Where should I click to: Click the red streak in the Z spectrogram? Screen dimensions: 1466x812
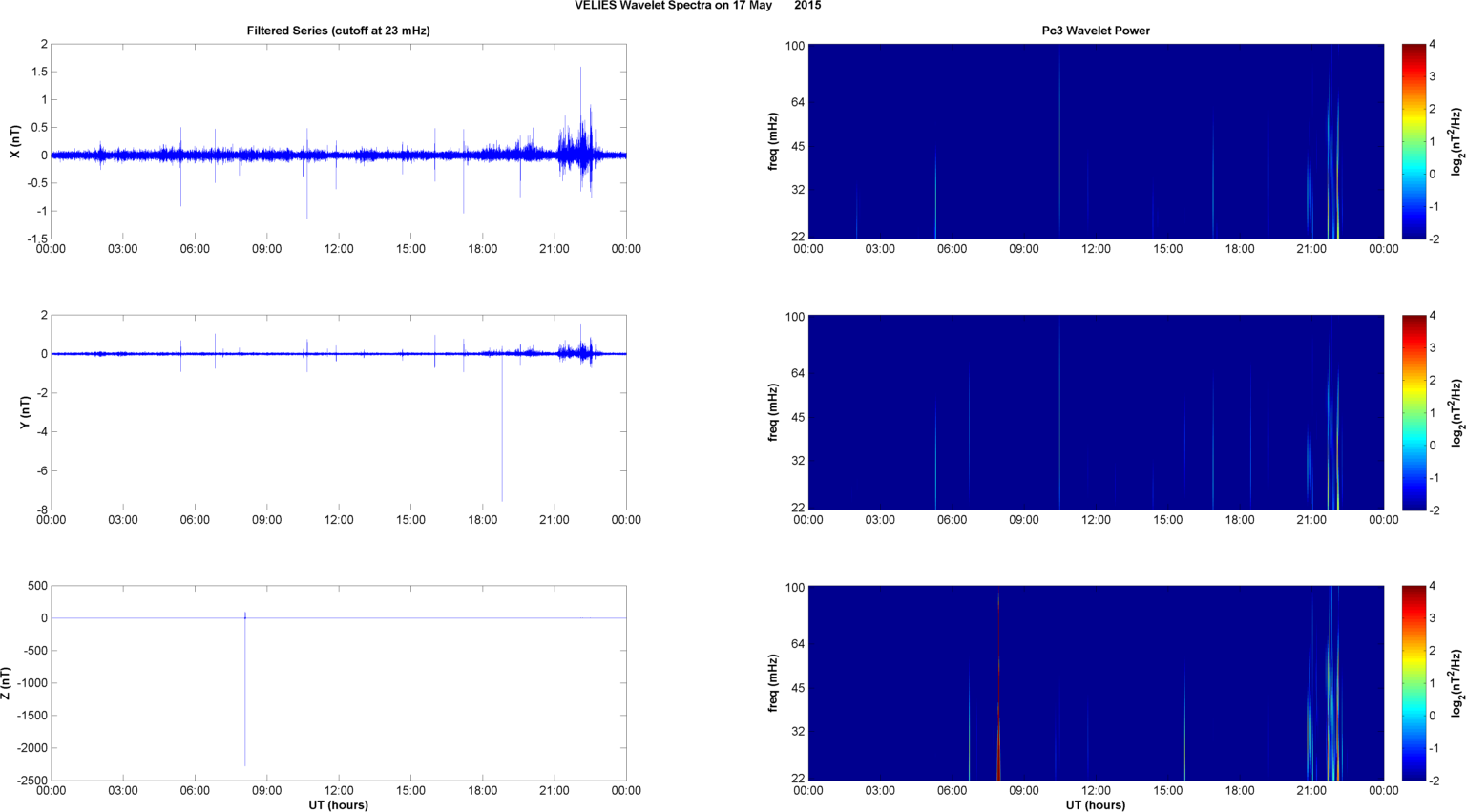point(998,687)
